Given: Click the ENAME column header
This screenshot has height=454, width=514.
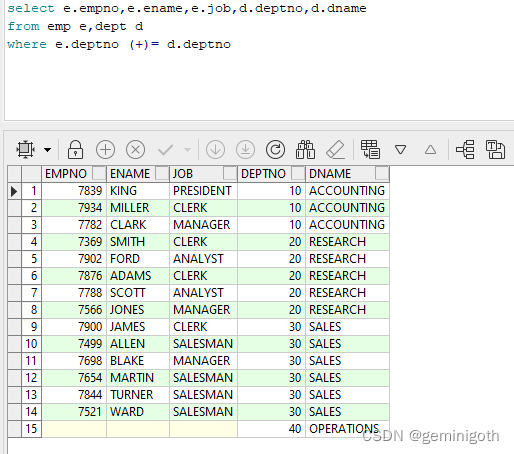Looking at the screenshot, I should 130,174.
